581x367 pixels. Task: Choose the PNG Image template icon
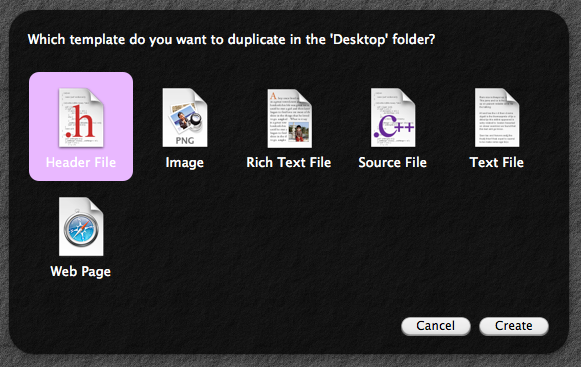pyautogui.click(x=185, y=118)
